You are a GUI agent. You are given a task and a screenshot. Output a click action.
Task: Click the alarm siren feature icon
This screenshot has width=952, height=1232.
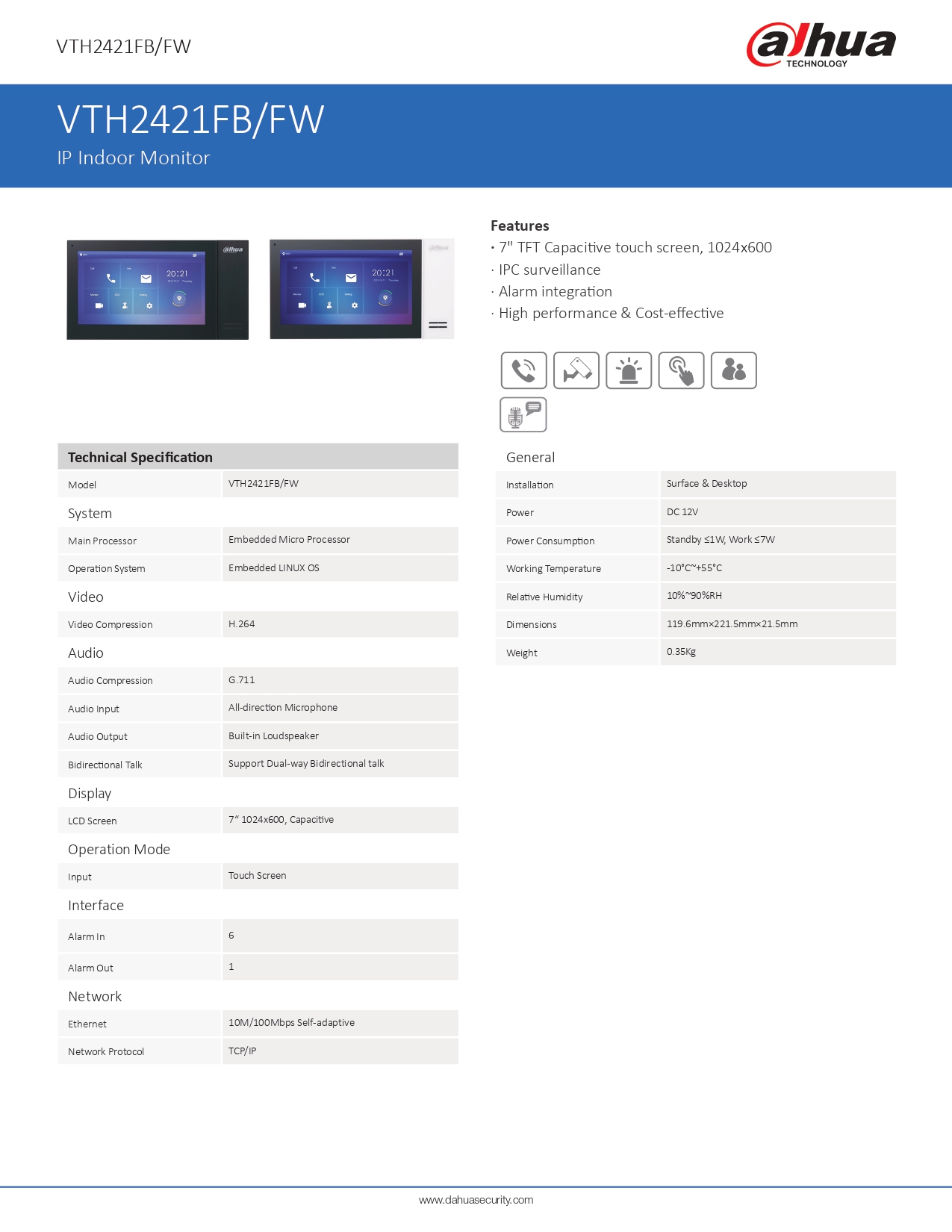coord(629,370)
